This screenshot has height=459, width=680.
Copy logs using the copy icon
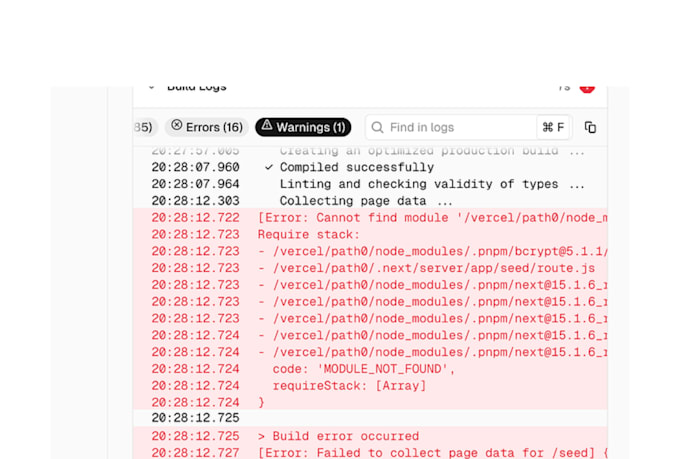tap(590, 127)
